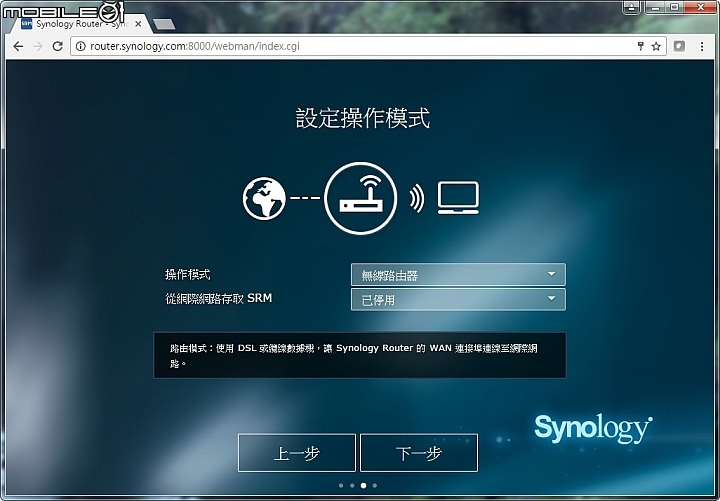
Task: Reload the page with the refresh icon
Action: tap(57, 46)
